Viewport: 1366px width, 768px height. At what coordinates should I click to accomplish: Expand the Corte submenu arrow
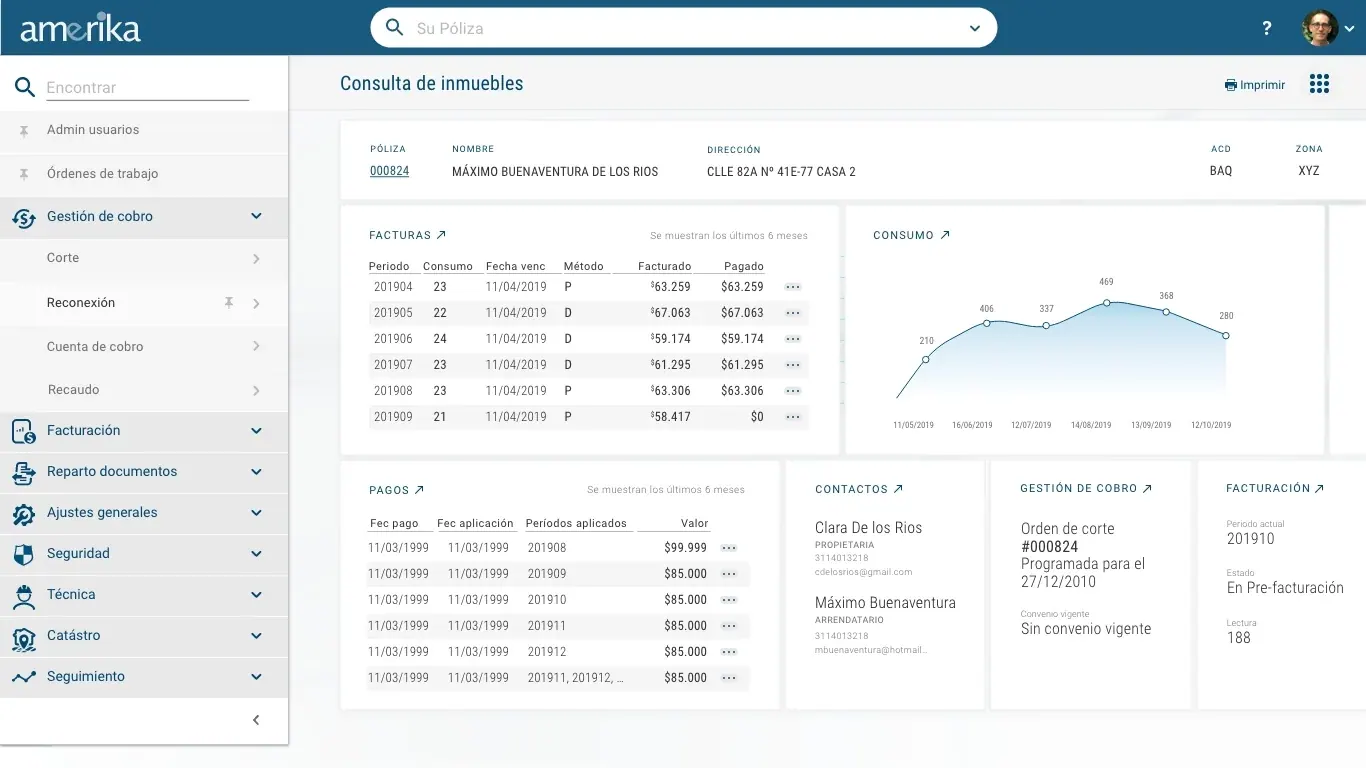click(x=256, y=259)
